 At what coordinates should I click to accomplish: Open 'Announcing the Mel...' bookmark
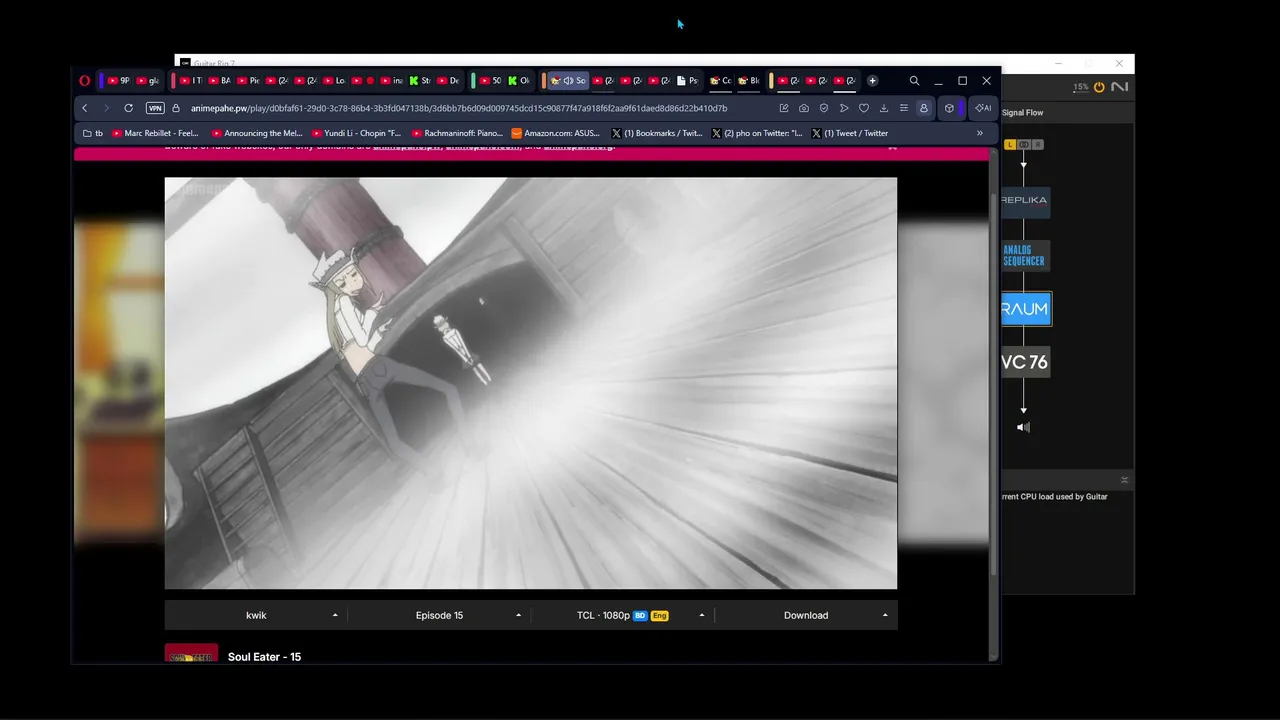coord(257,133)
